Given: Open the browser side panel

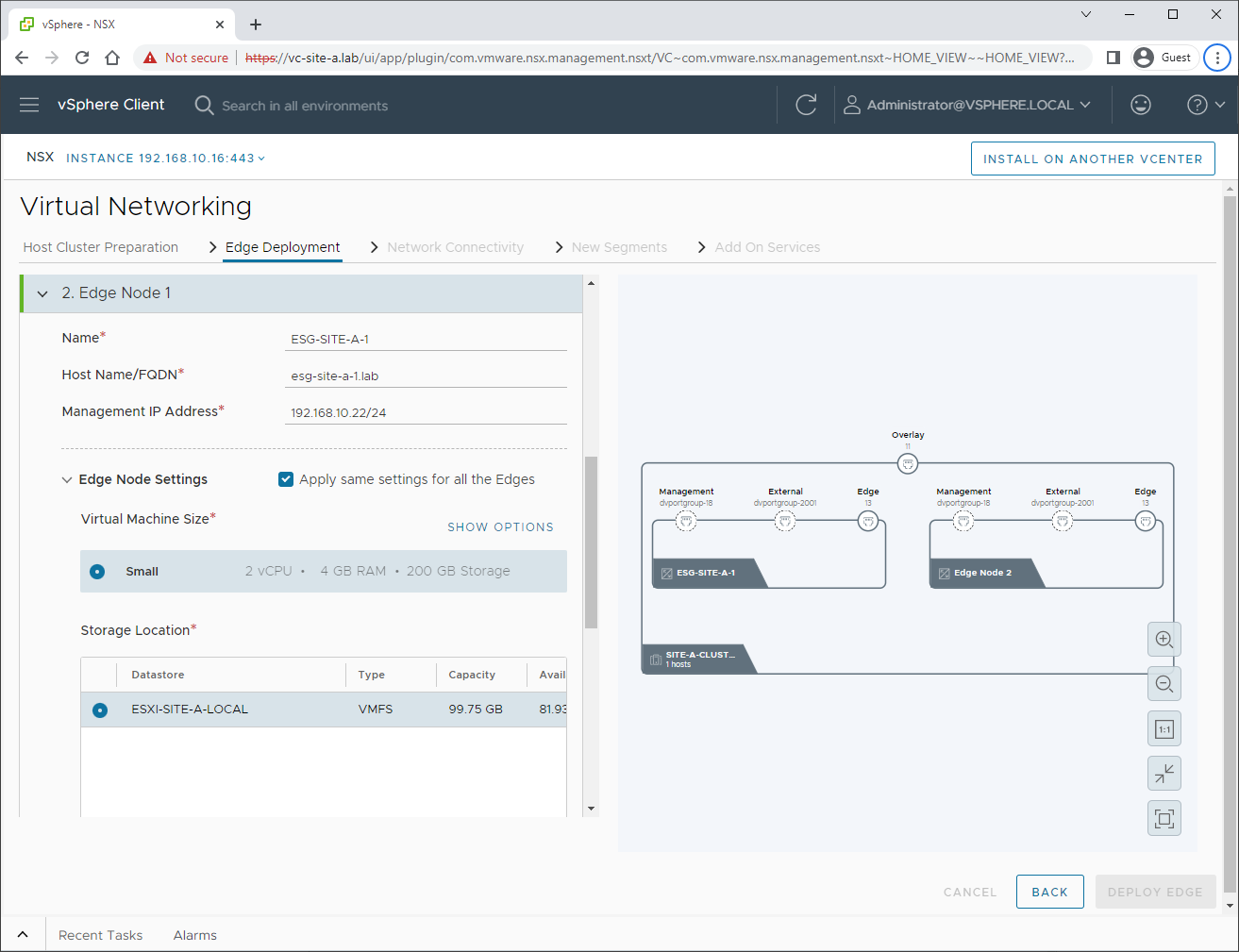Looking at the screenshot, I should pos(1113,58).
